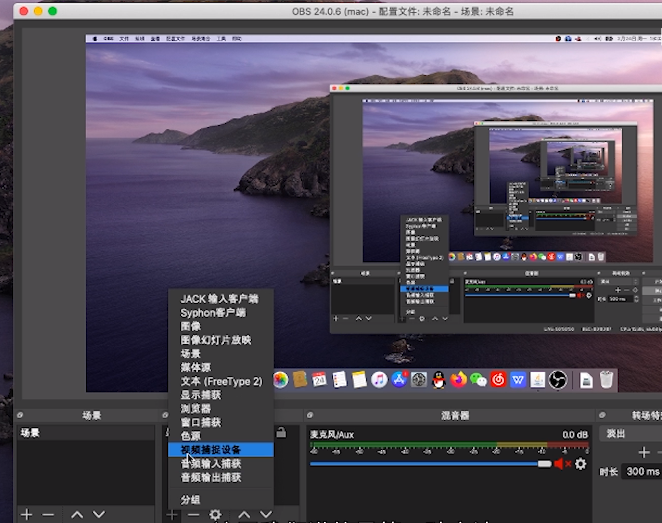Viewport: 662px width, 523px height.
Task: Remove the selected scene with the minus button
Action: (x=49, y=514)
